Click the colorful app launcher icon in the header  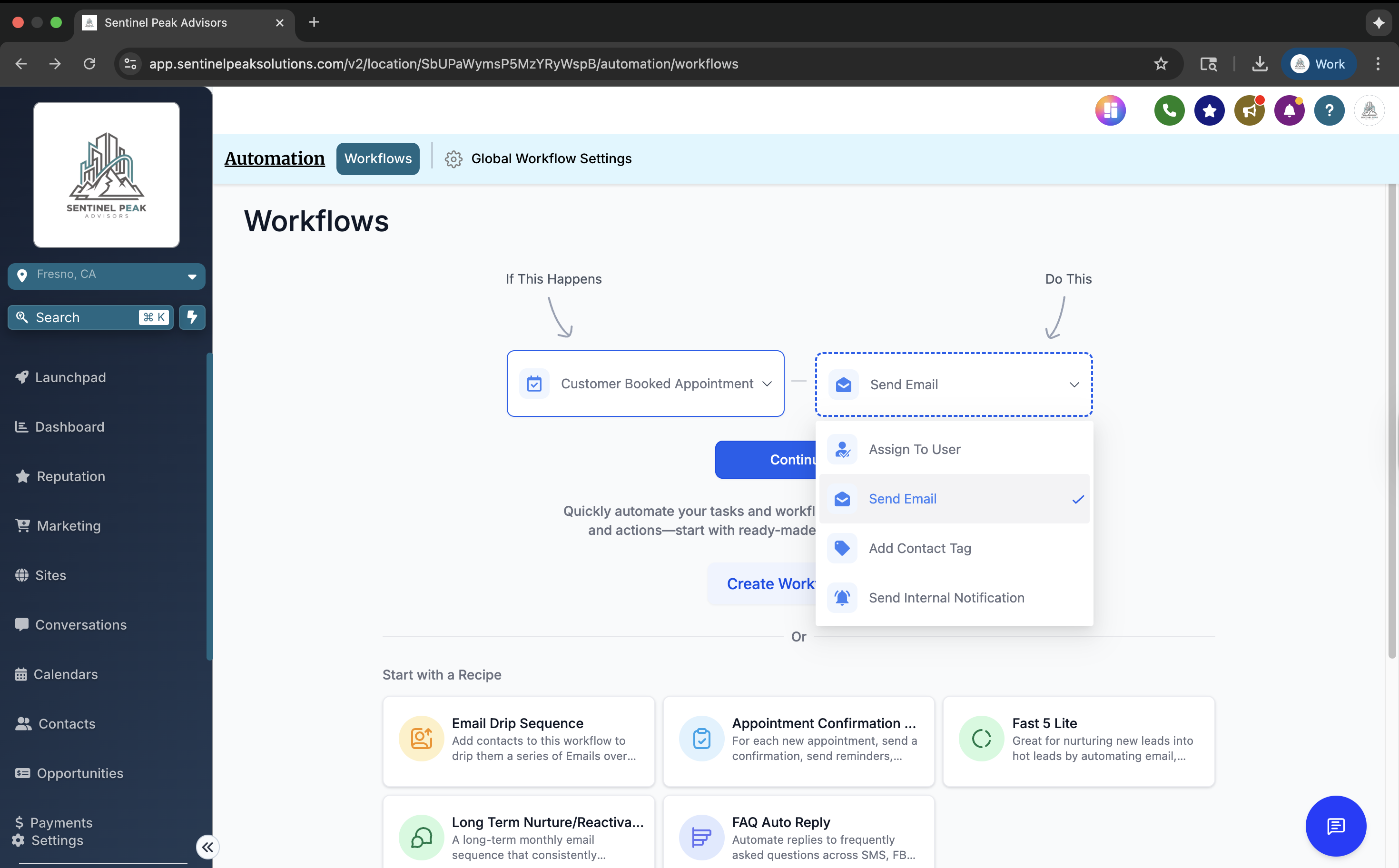point(1110,110)
